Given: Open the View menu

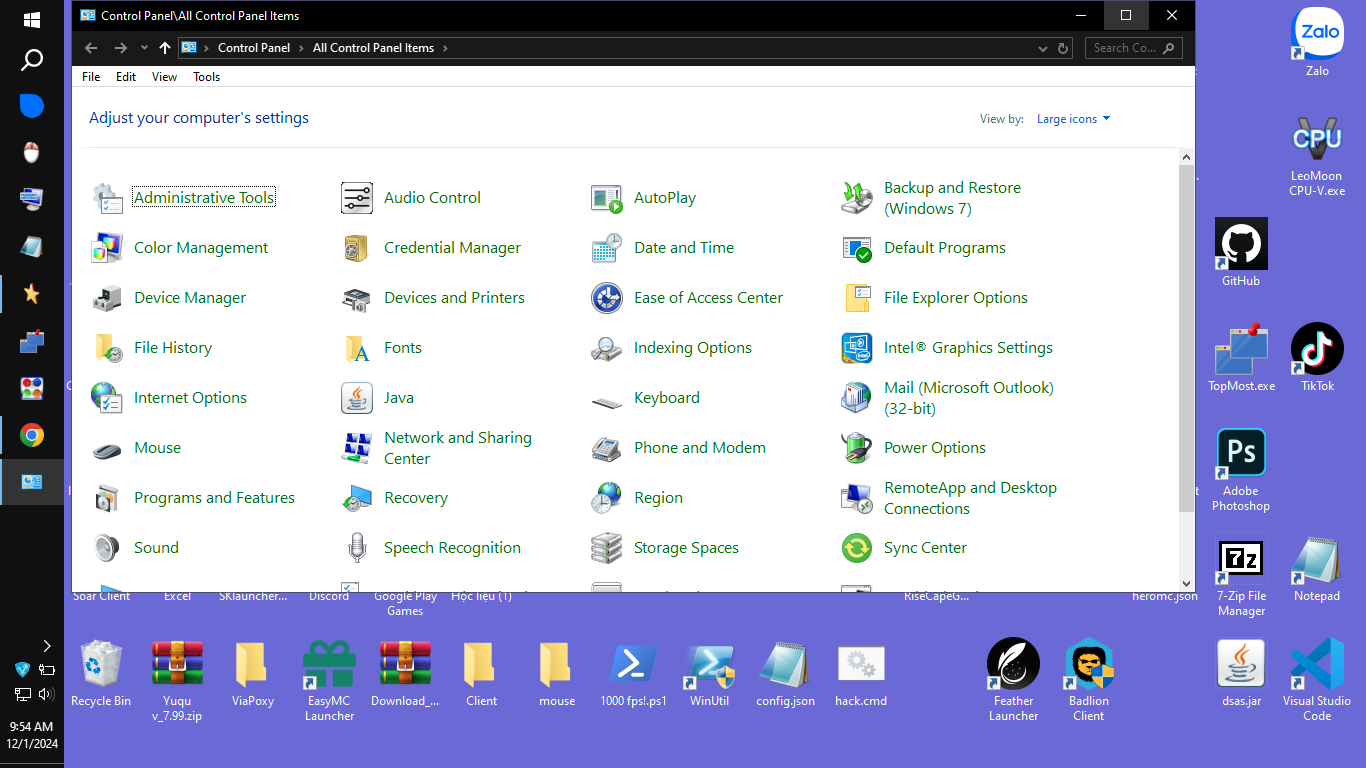Looking at the screenshot, I should (x=164, y=77).
